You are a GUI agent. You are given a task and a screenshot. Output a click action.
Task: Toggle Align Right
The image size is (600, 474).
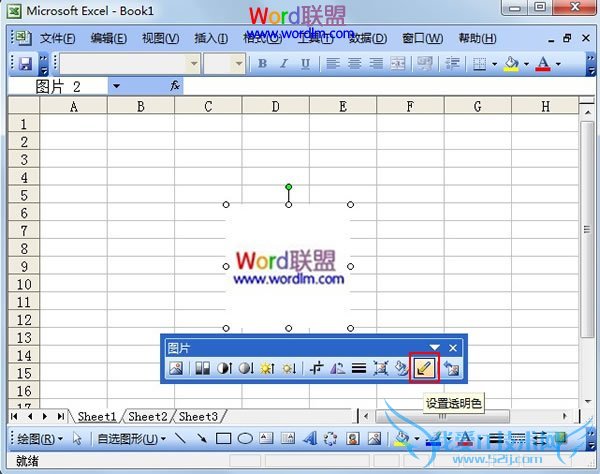tap(376, 64)
